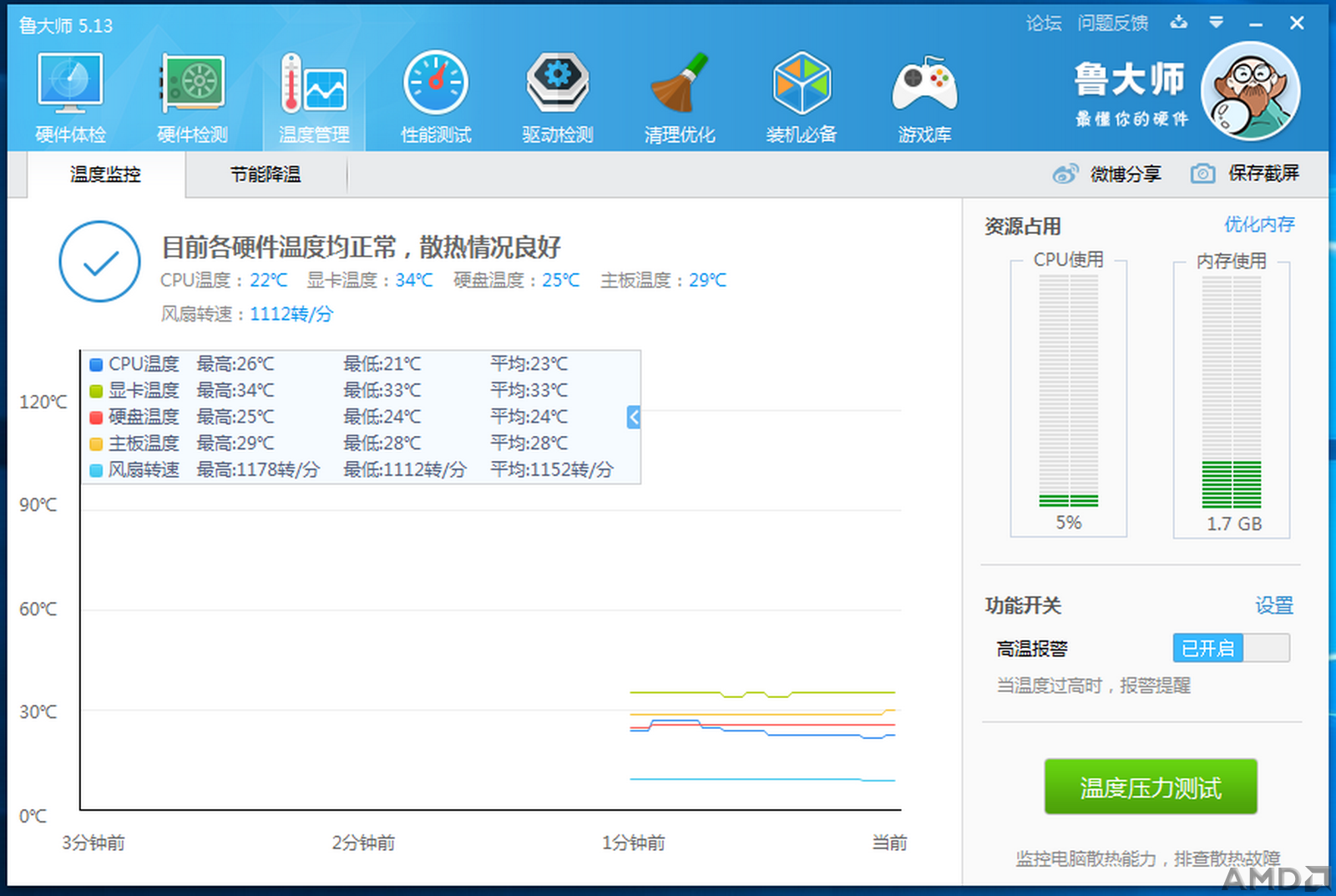1336x896 pixels.
Task: Minimize the 鲁大师 window
Action: tap(1255, 23)
